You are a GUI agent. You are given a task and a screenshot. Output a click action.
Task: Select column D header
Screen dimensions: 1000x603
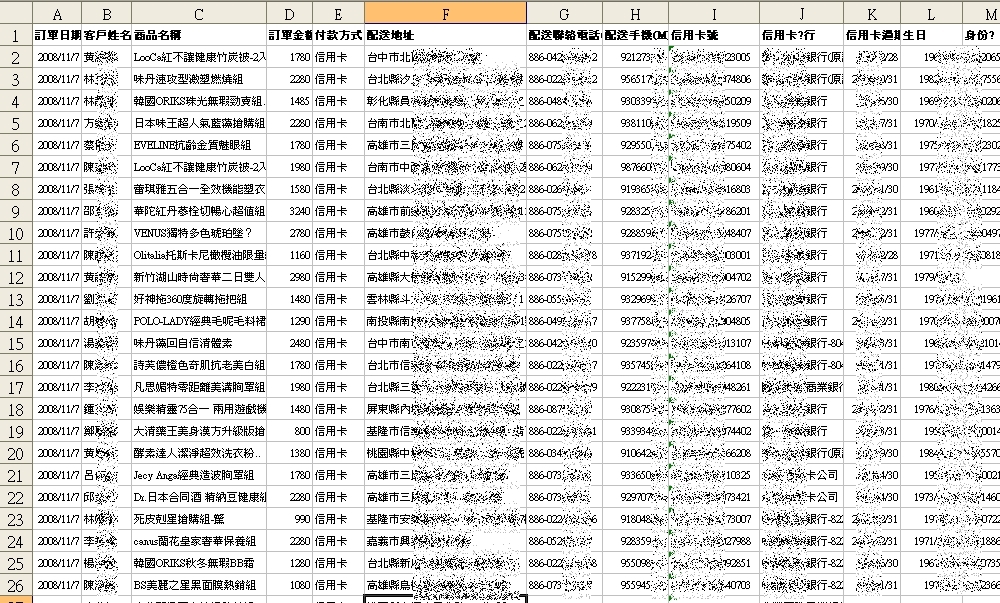[x=290, y=13]
